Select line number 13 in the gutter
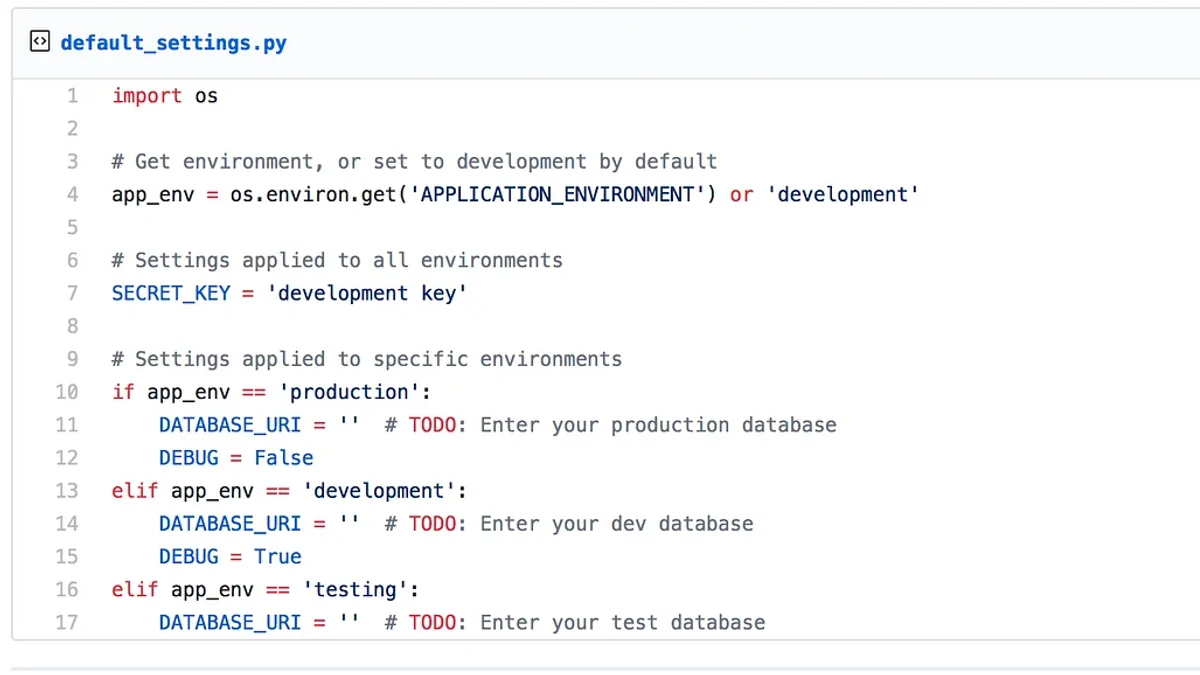The width and height of the screenshot is (1200, 675). (67, 491)
